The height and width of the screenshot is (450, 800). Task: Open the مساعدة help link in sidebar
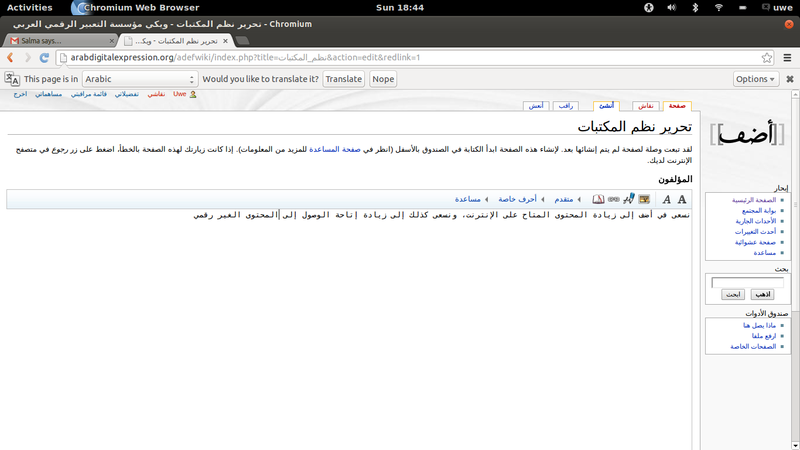[765, 253]
